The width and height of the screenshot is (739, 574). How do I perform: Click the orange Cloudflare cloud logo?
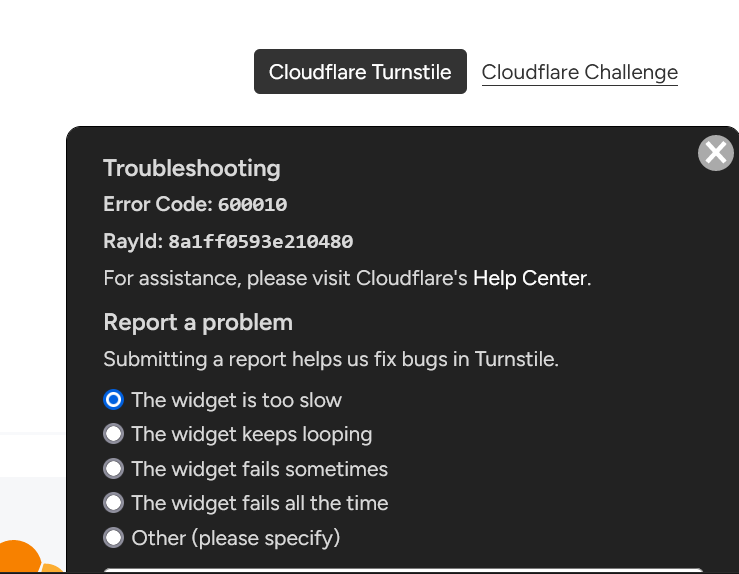[x=28, y=557]
